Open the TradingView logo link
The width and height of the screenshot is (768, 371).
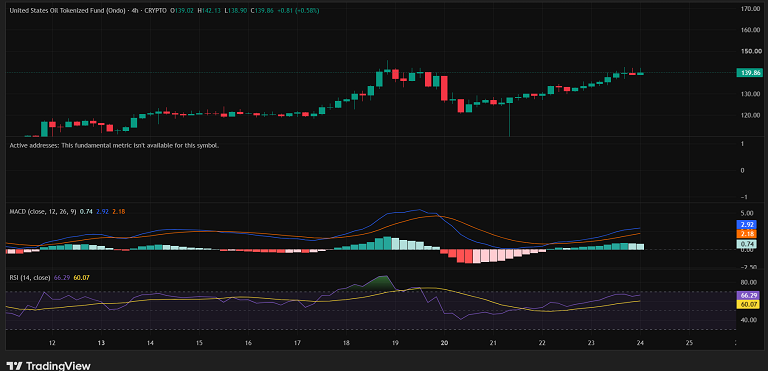pos(48,366)
